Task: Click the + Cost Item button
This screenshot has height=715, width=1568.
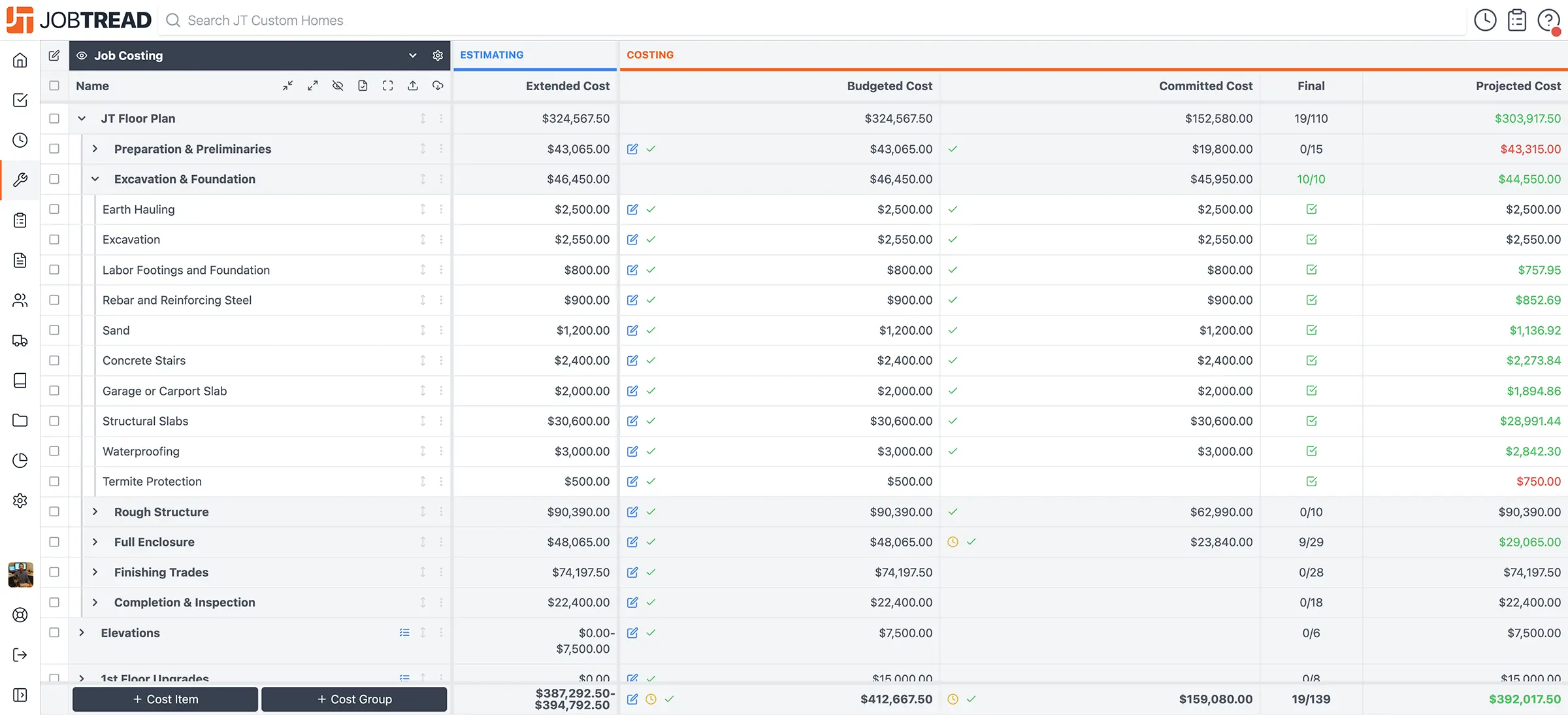Action: (x=165, y=699)
